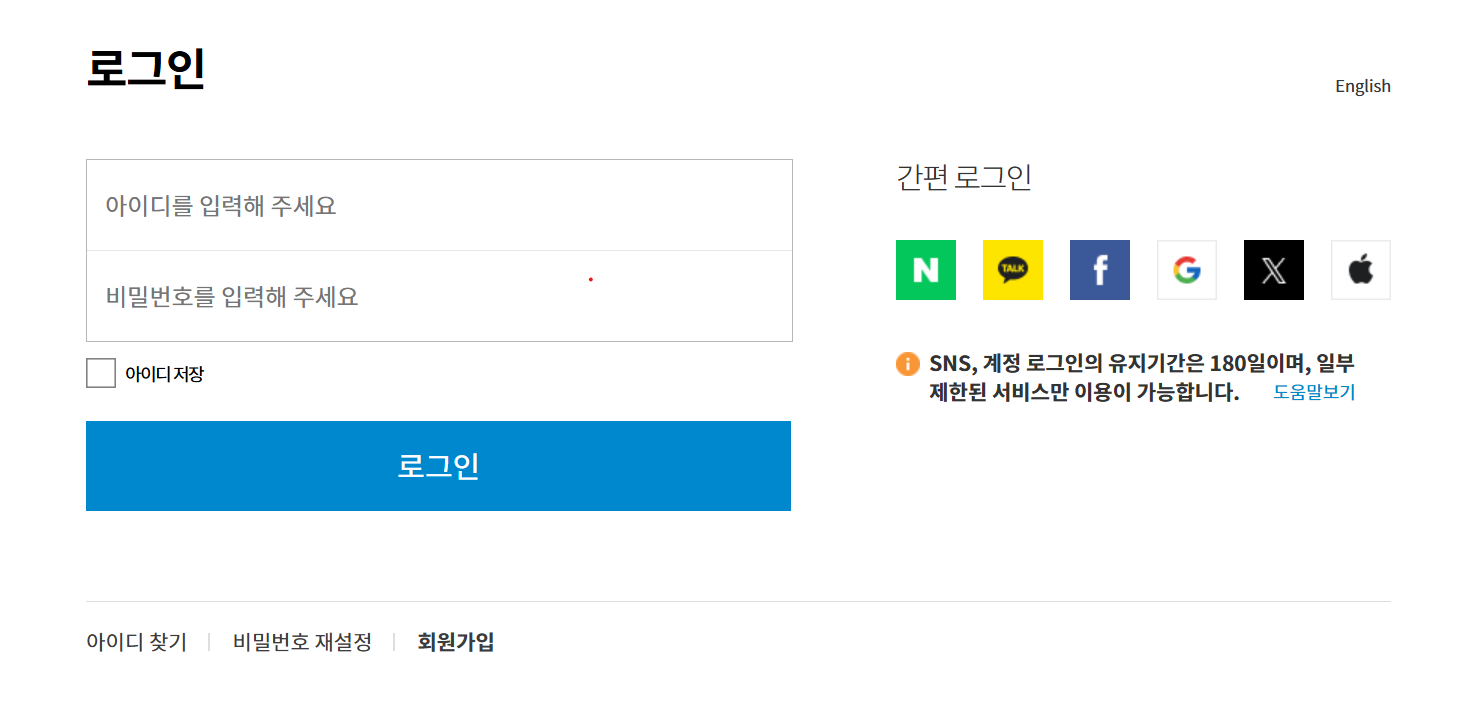Select the Facebook login icon
The width and height of the screenshot is (1468, 706).
tap(1099, 269)
